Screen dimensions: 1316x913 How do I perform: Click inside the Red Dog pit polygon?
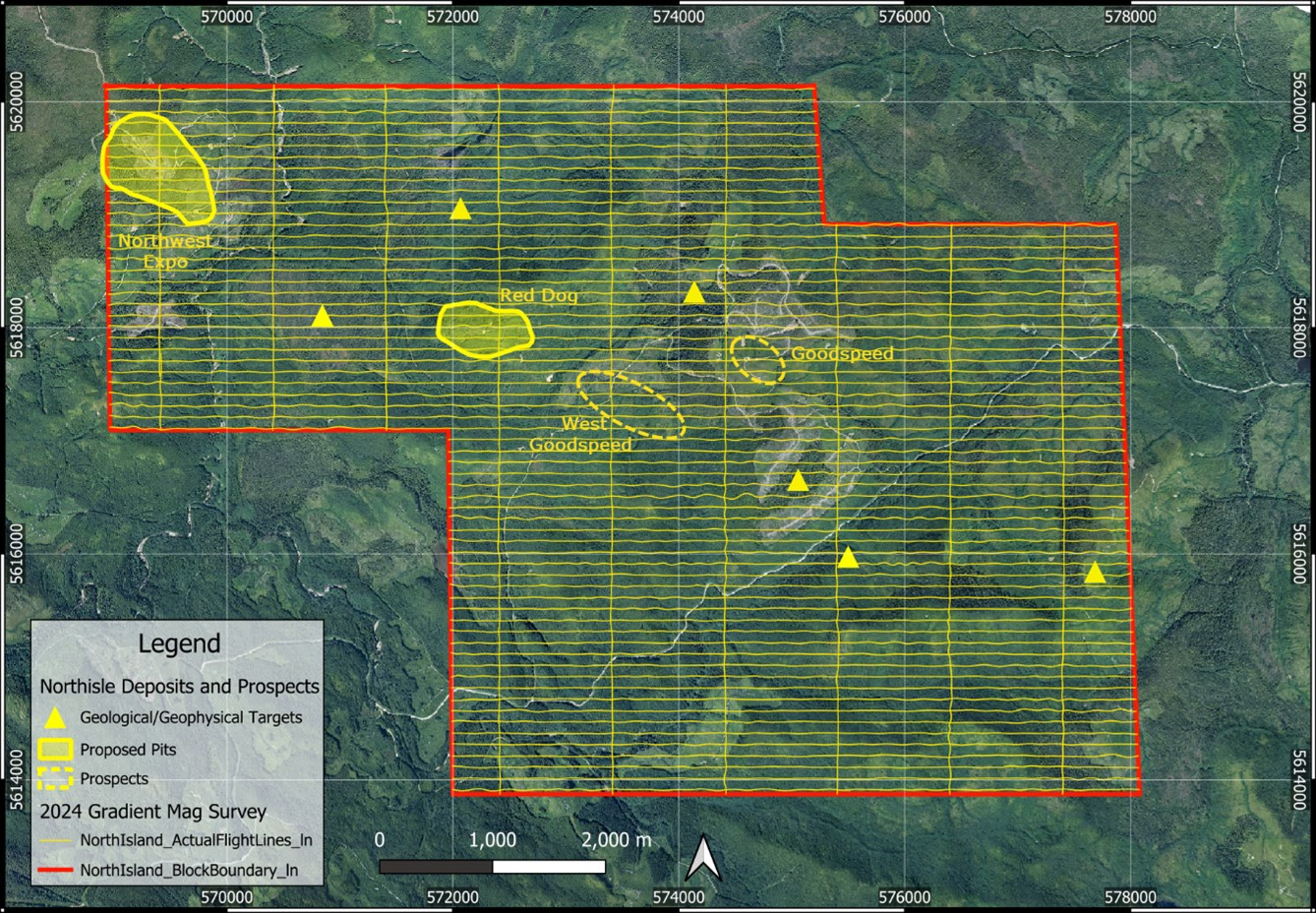click(x=484, y=330)
